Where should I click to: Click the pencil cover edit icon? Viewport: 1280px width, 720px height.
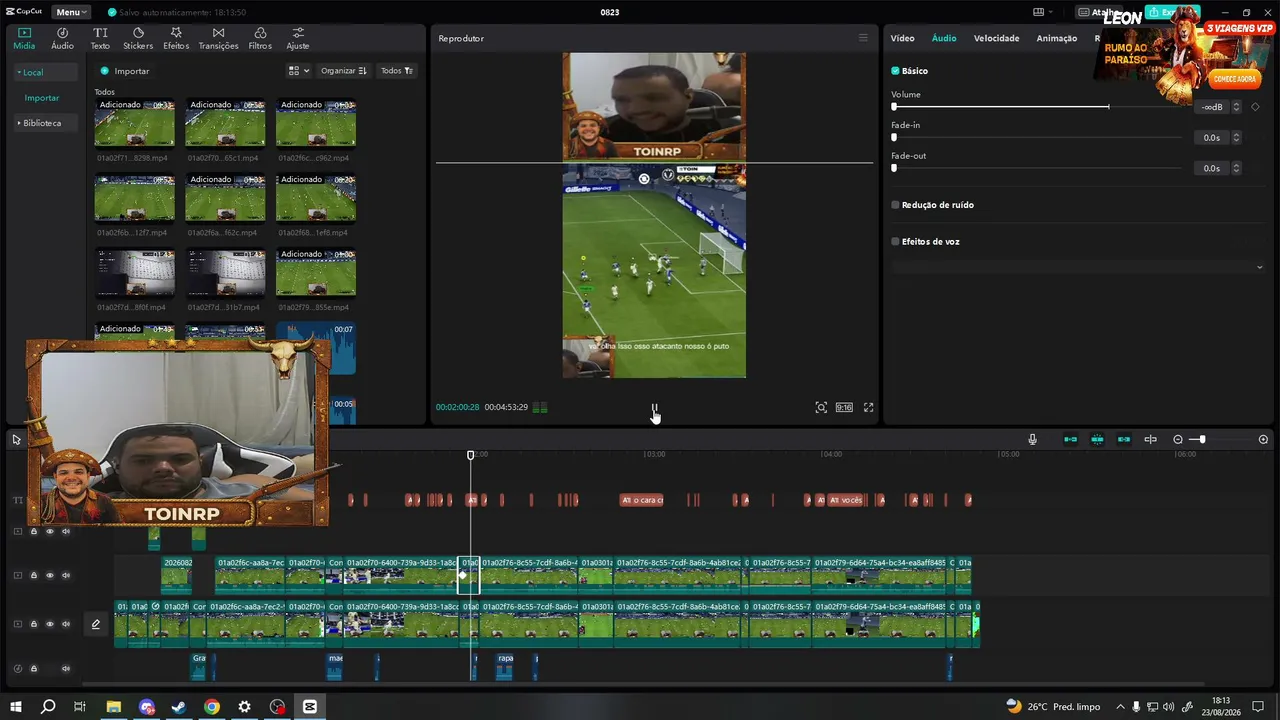(x=96, y=624)
